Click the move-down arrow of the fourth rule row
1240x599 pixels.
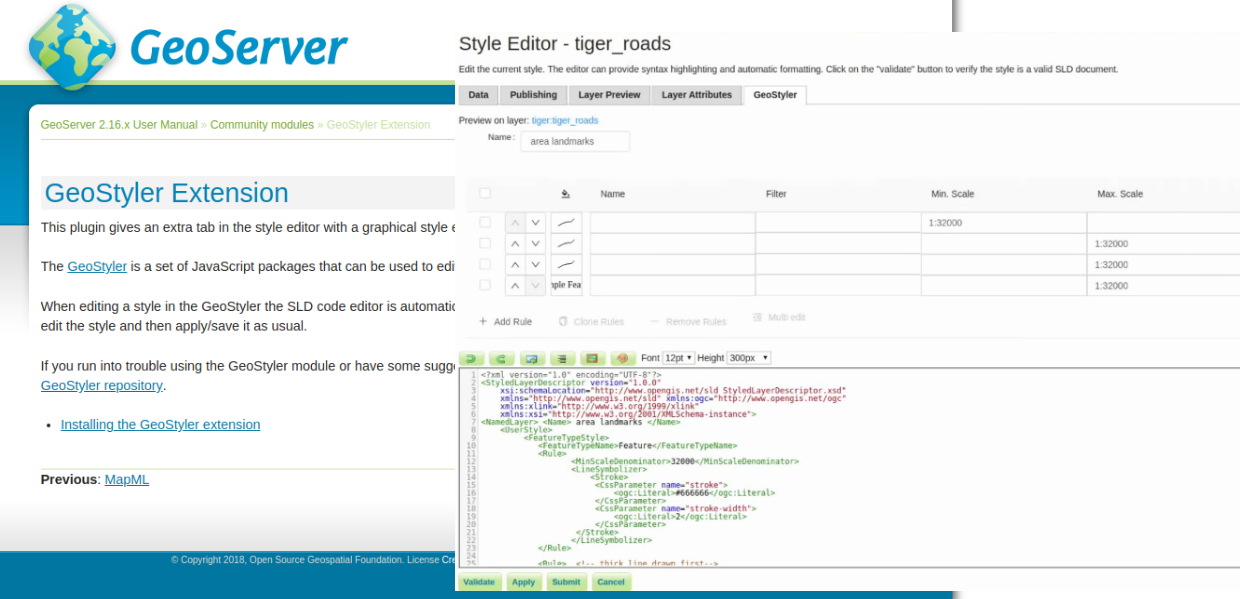536,286
